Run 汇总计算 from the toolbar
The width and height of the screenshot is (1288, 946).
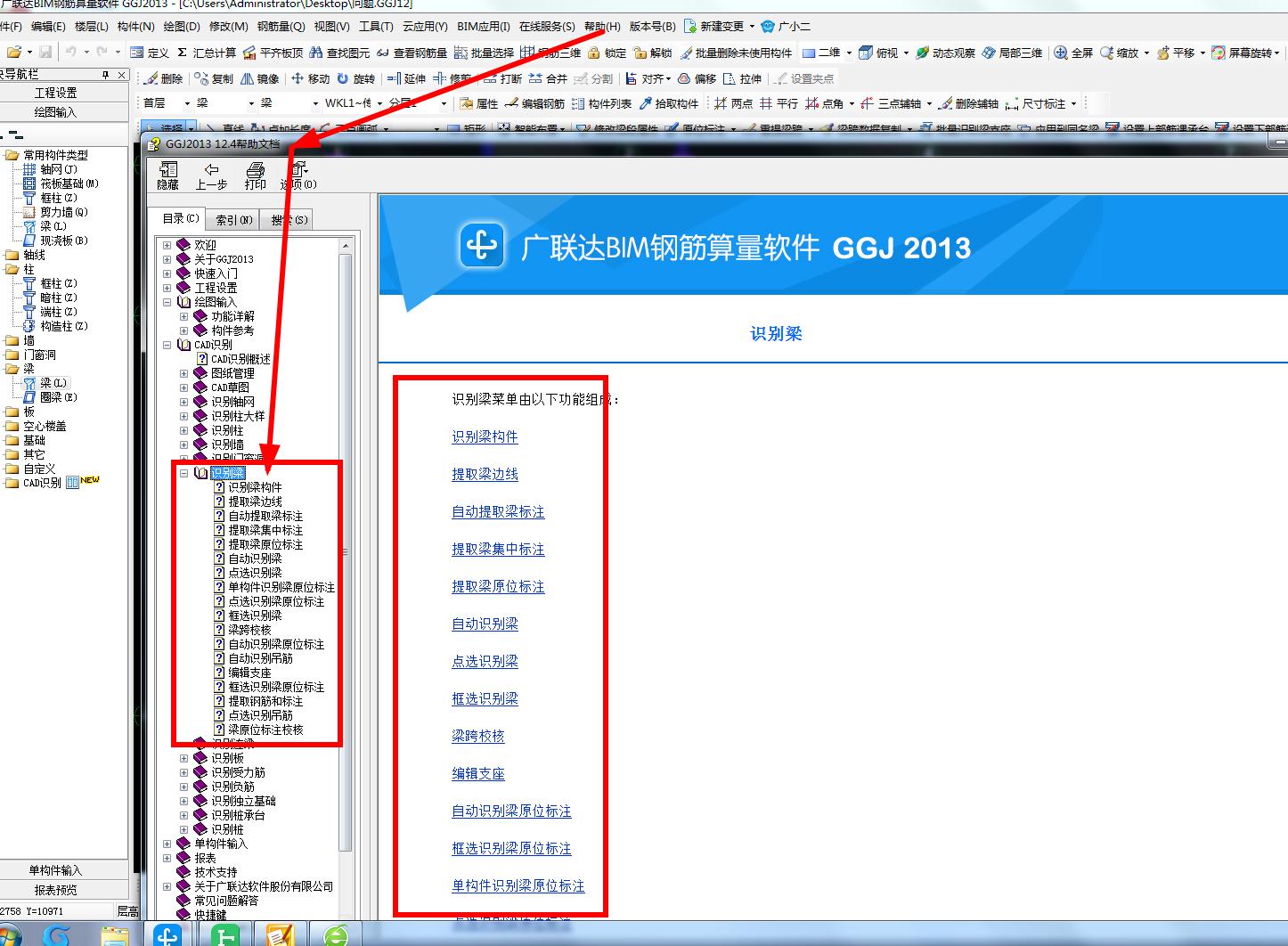207,53
